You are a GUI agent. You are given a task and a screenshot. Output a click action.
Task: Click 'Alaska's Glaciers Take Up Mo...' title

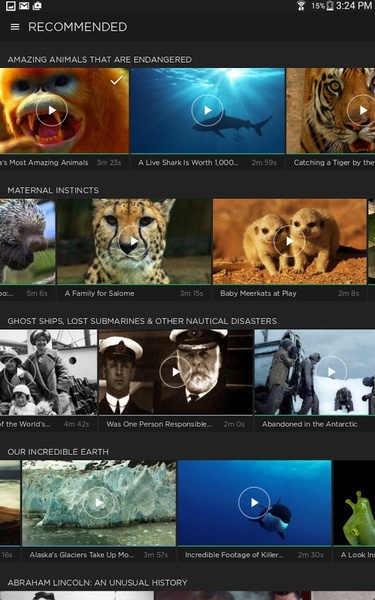click(82, 555)
